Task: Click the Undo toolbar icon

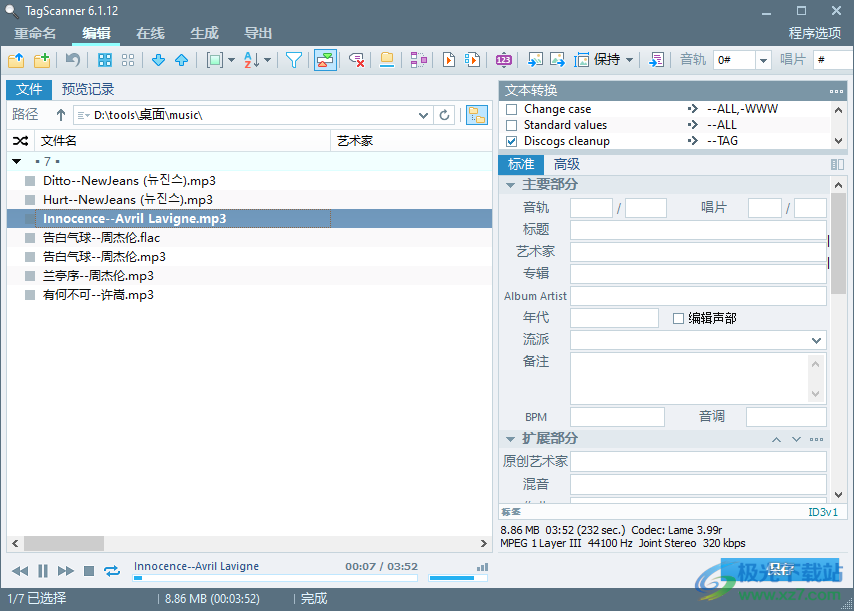Action: pos(74,59)
